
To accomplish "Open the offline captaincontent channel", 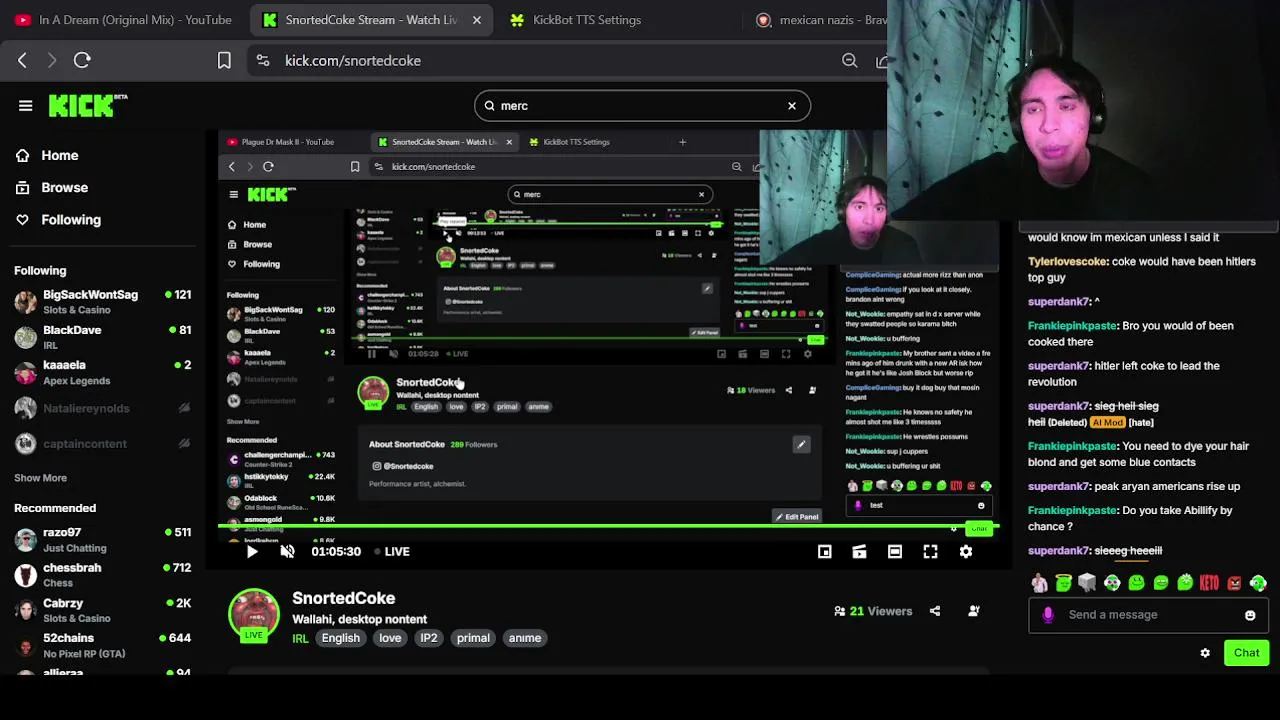I will pos(104,443).
